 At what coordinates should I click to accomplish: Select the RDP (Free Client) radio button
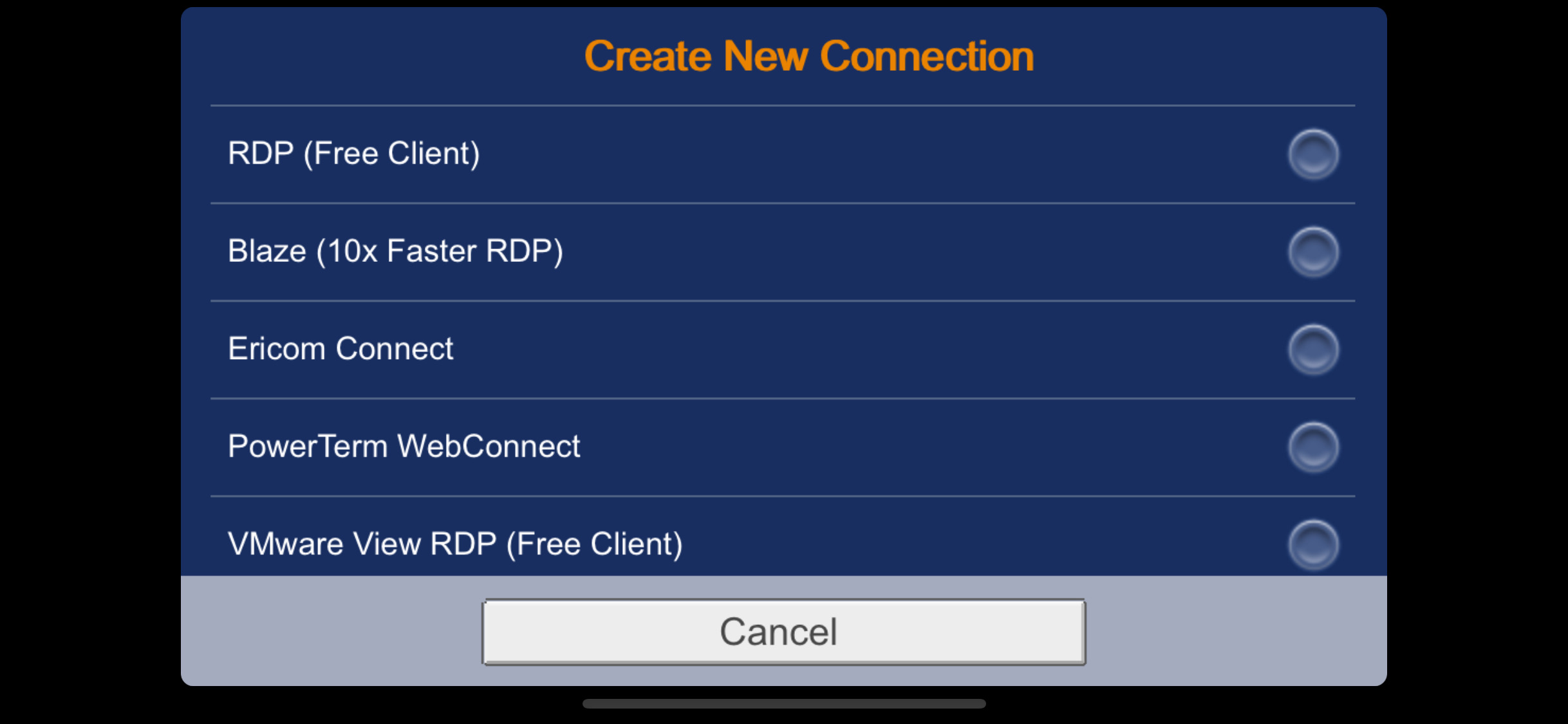pyautogui.click(x=1313, y=154)
